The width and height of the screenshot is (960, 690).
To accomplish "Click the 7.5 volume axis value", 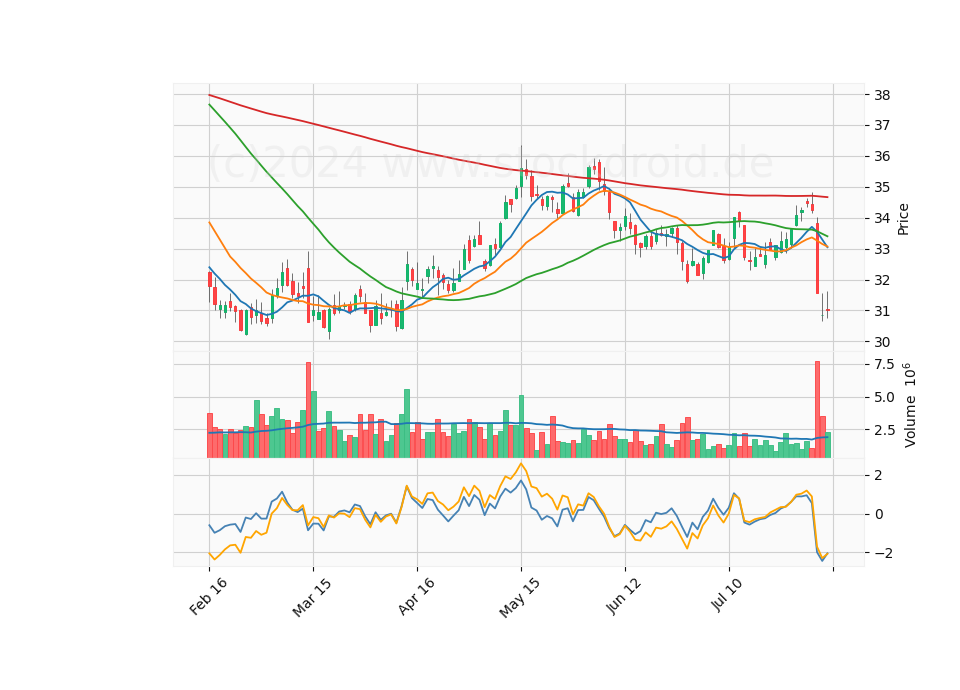I will pyautogui.click(x=885, y=365).
